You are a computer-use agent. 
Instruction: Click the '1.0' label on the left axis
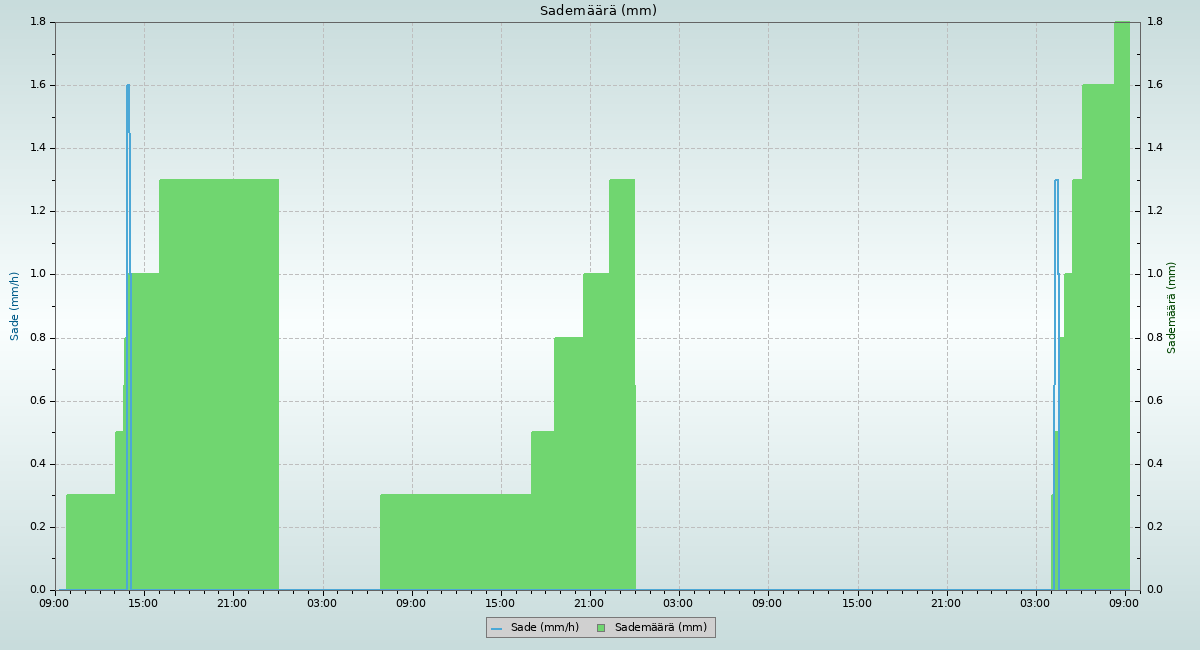tap(39, 274)
